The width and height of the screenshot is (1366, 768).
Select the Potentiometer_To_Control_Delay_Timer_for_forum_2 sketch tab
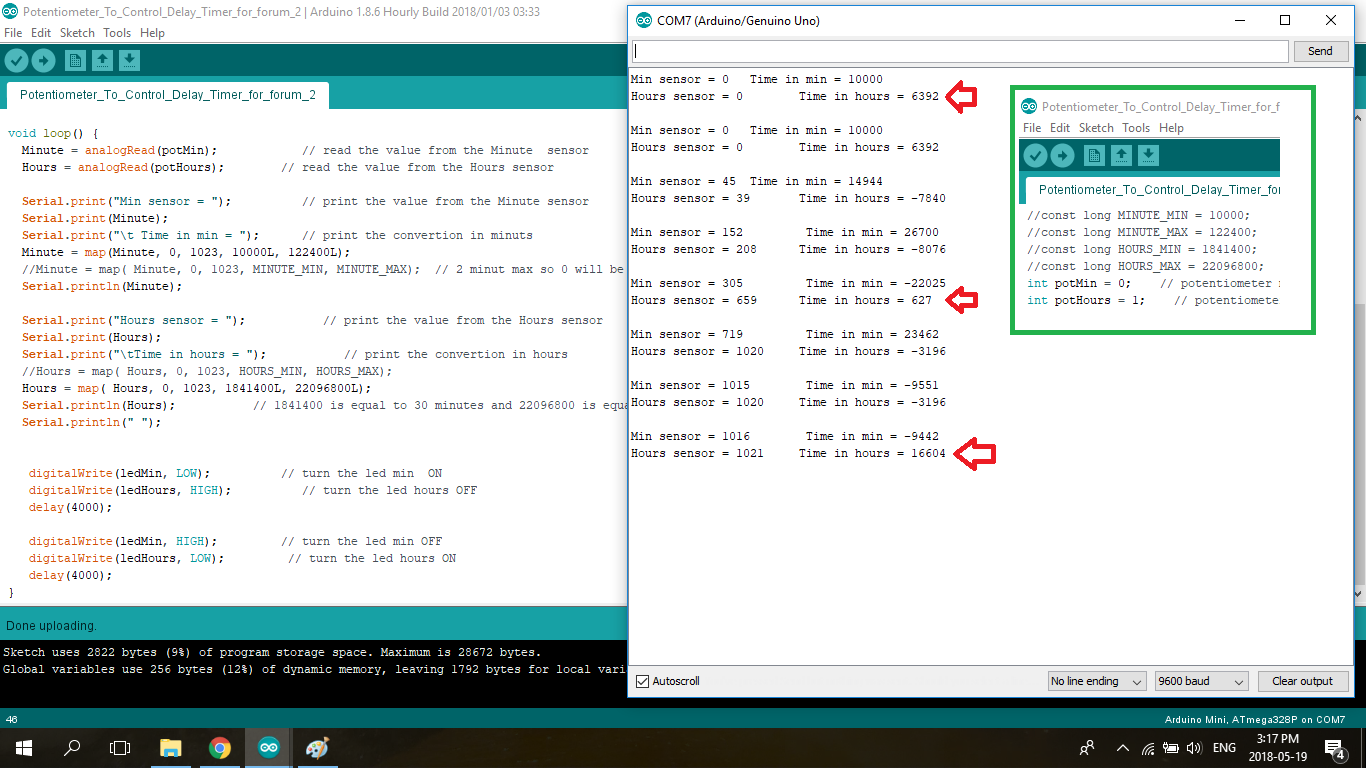[x=167, y=96]
